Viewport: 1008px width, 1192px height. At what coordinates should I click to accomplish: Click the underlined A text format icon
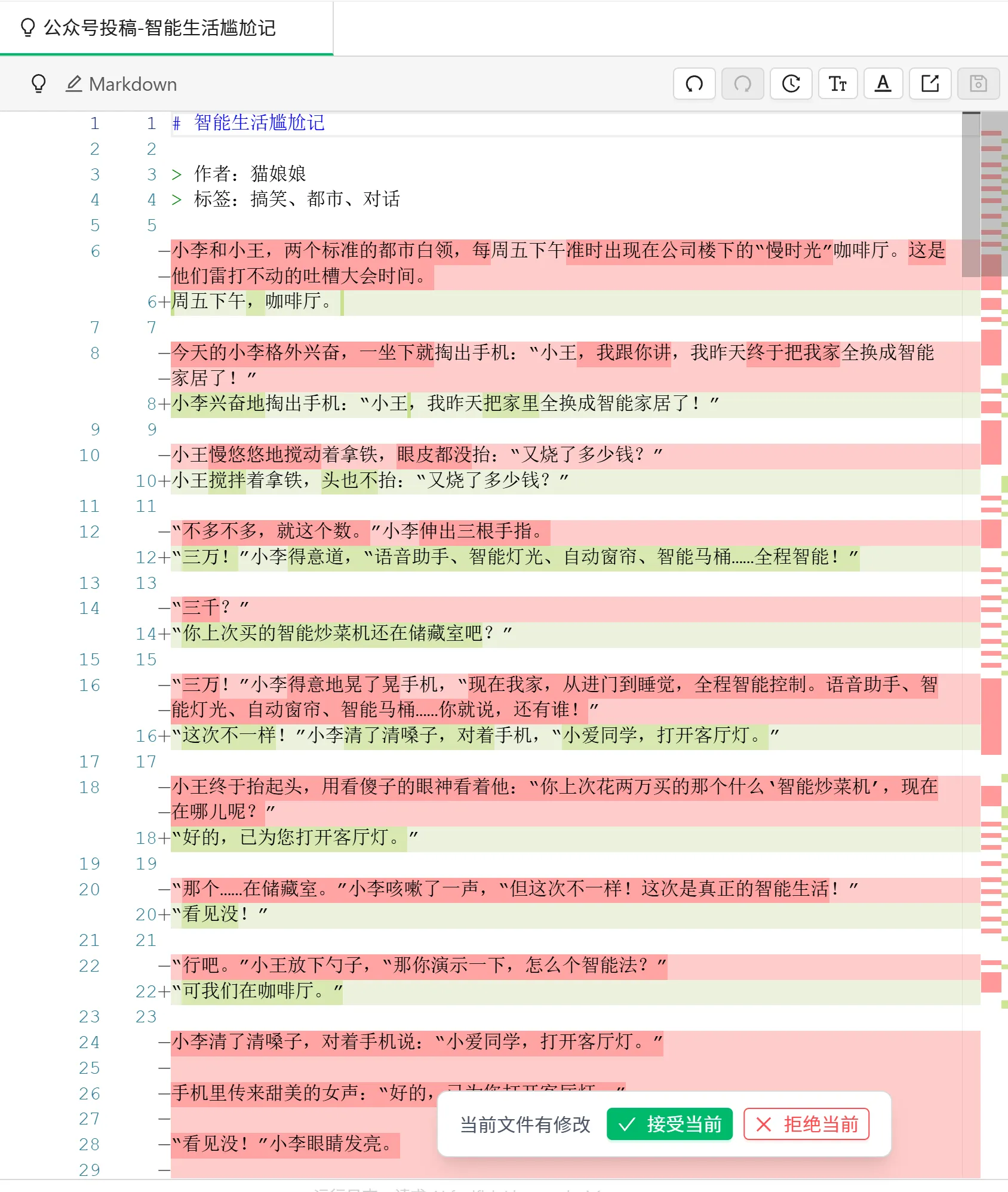click(x=883, y=84)
